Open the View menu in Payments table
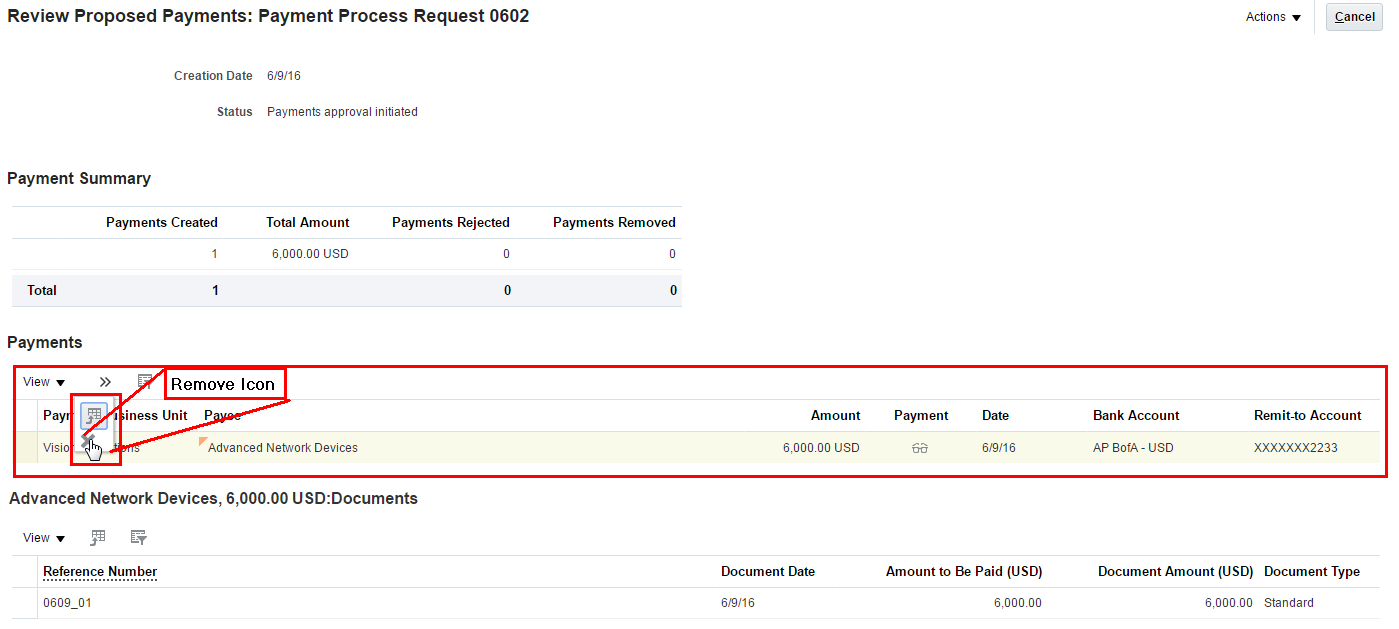The height and width of the screenshot is (629, 1399). (44, 382)
